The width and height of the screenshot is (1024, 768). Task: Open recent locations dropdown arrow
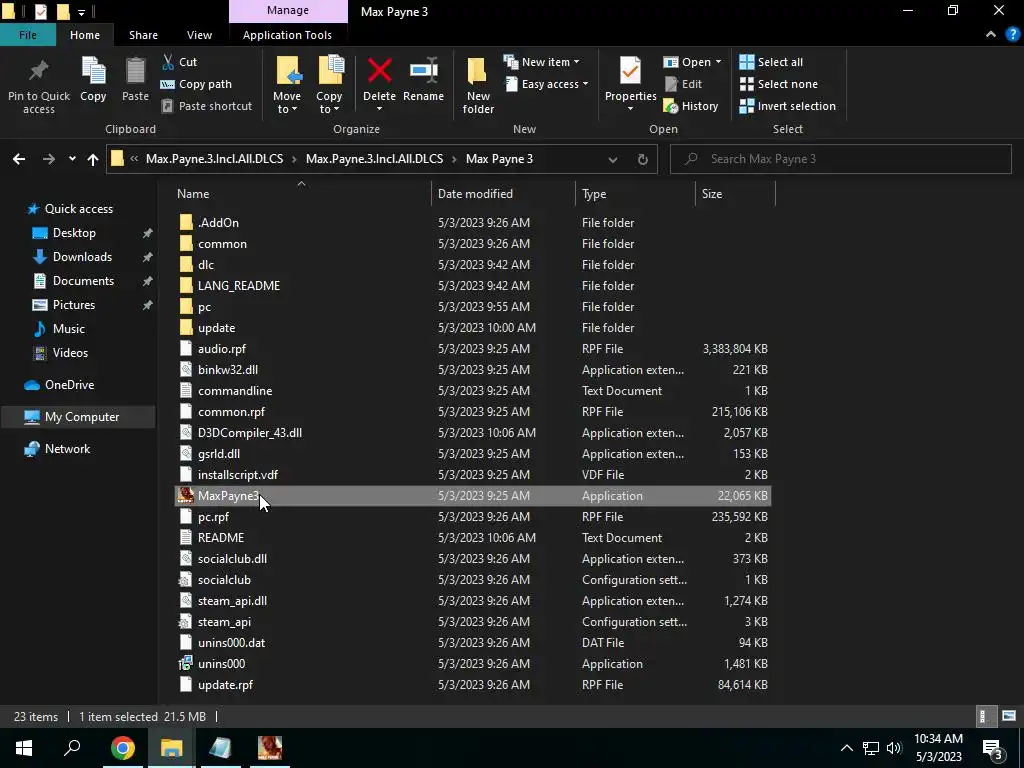point(72,159)
